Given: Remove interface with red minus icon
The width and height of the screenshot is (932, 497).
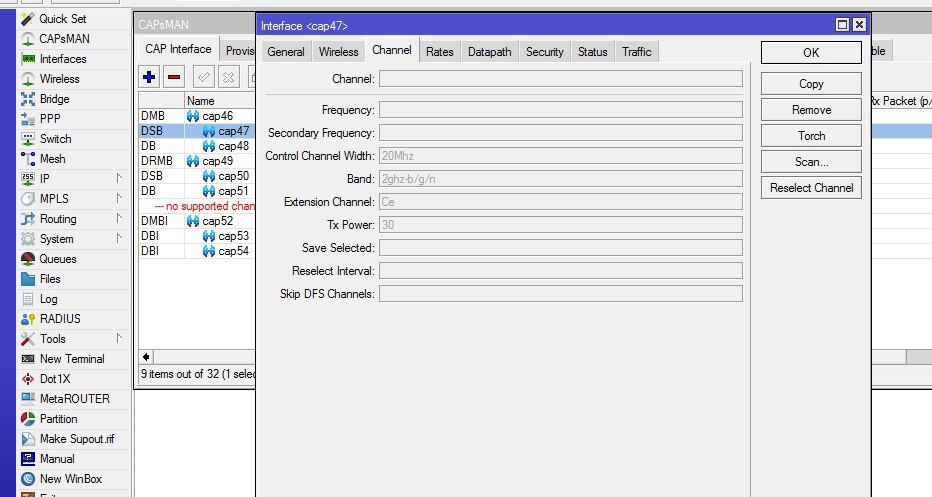Looking at the screenshot, I should (174, 77).
